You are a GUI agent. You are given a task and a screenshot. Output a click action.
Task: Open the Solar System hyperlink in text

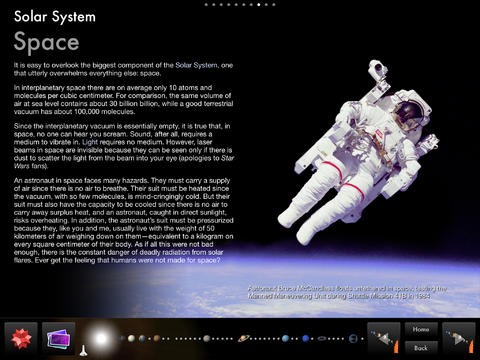click(196, 65)
